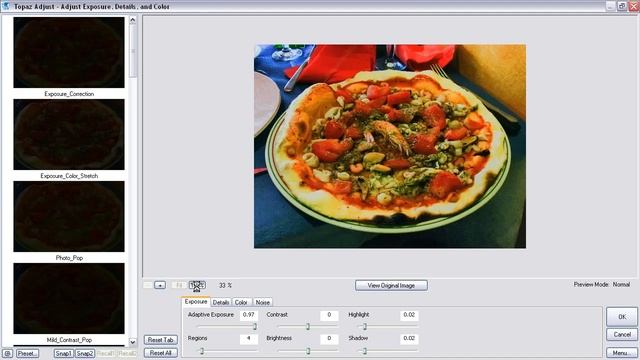Screen dimensions: 640x360
Task: Click the Reset All button
Action: (x=161, y=353)
